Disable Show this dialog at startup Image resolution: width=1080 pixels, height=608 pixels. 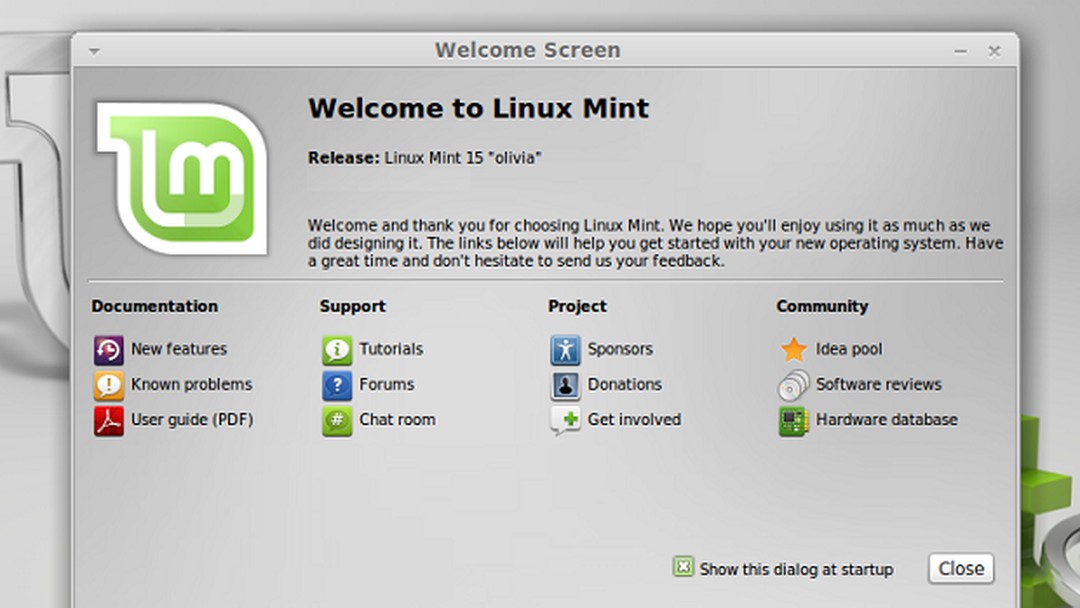pyautogui.click(x=684, y=567)
